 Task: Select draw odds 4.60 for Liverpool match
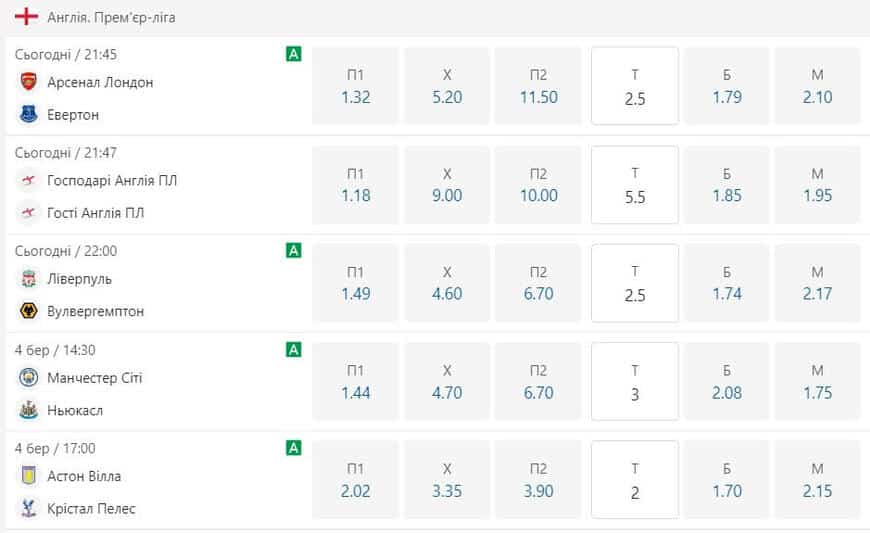coord(447,283)
